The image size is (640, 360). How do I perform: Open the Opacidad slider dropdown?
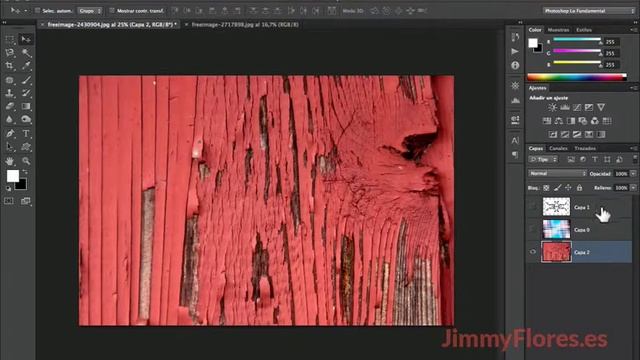(x=633, y=173)
